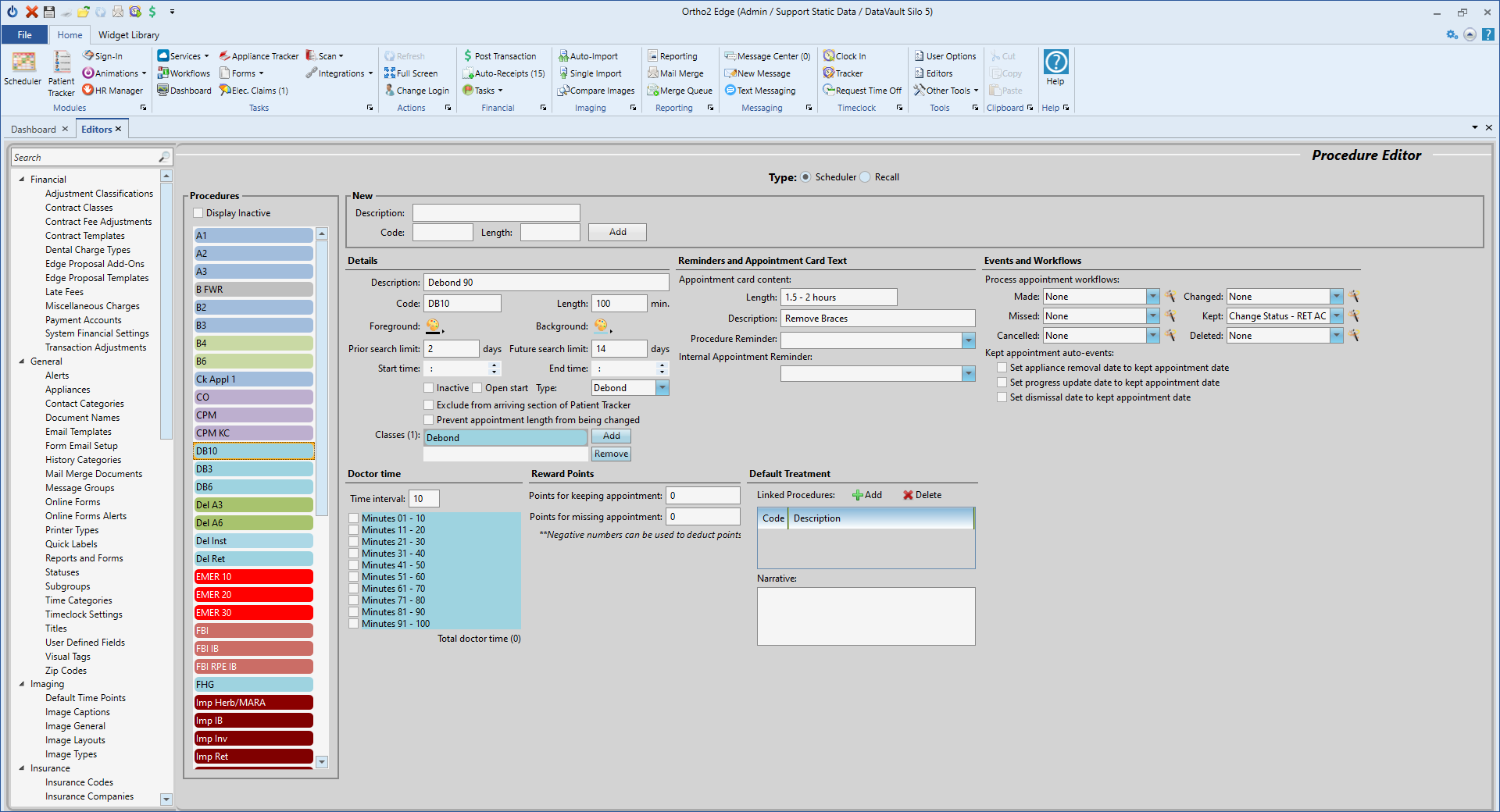Launch Appliance Tracker
The height and width of the screenshot is (812, 1500).
(259, 56)
